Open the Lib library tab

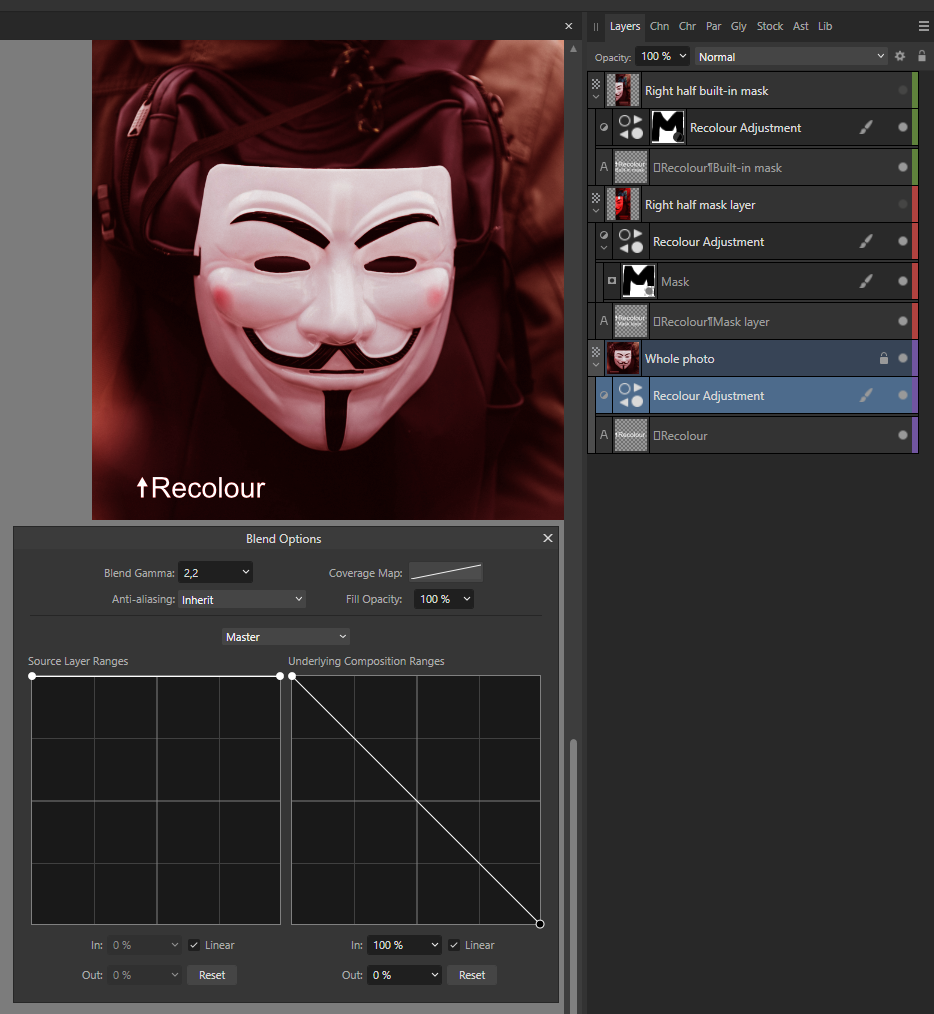pyautogui.click(x=825, y=27)
